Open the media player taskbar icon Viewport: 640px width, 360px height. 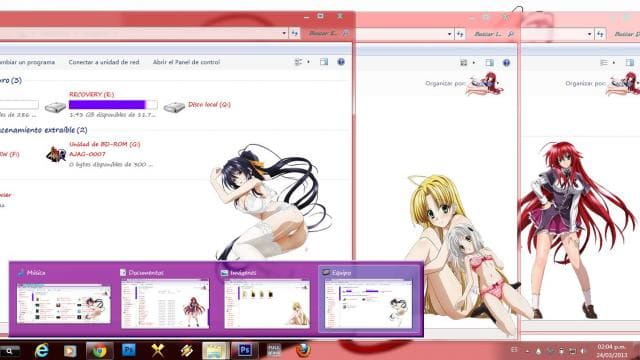tap(70, 351)
